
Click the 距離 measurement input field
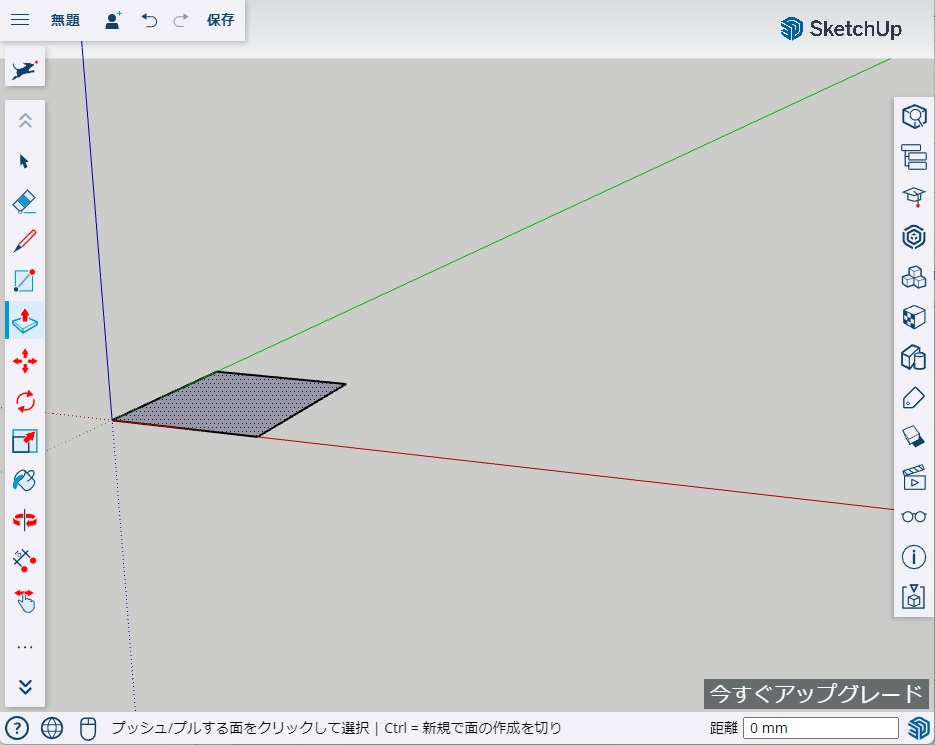coord(820,728)
